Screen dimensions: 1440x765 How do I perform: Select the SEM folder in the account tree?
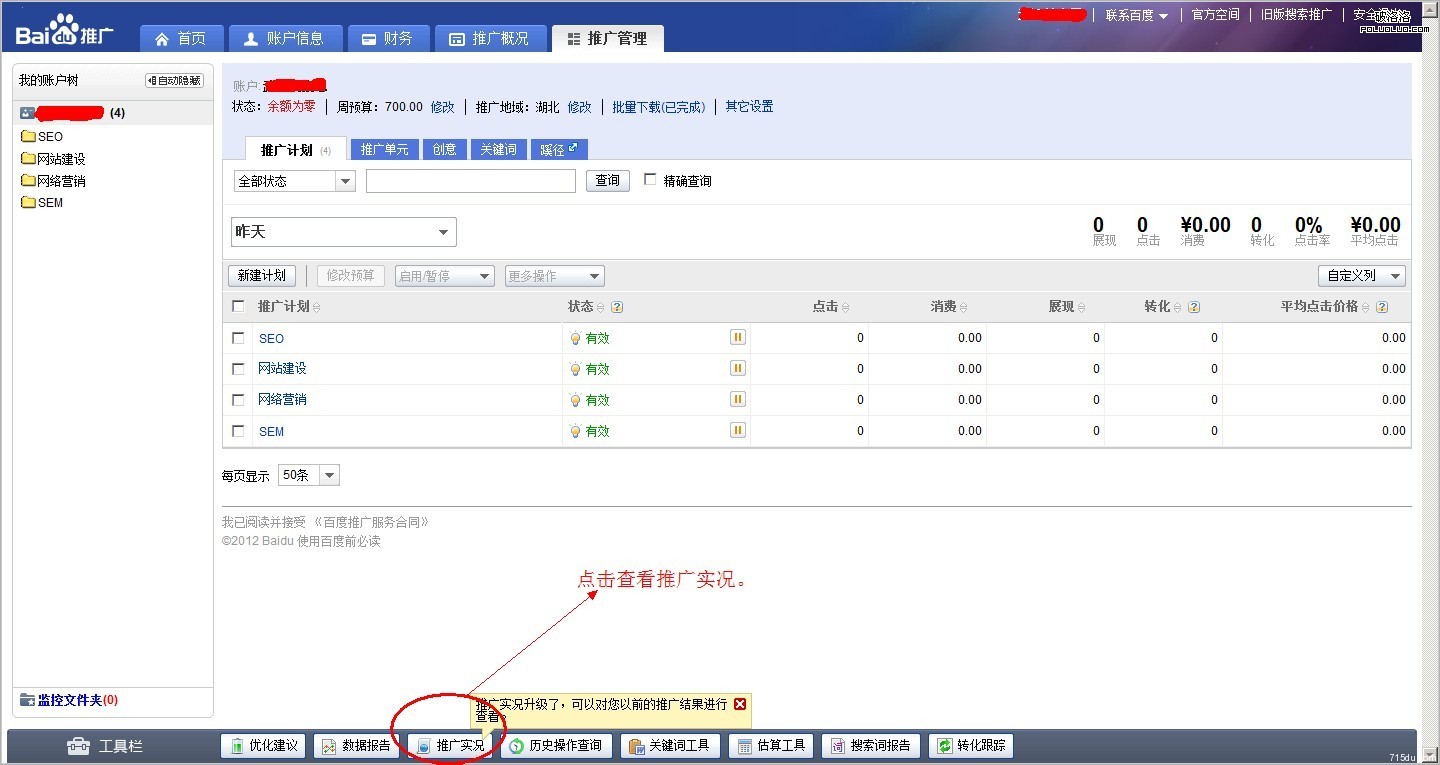coord(42,202)
